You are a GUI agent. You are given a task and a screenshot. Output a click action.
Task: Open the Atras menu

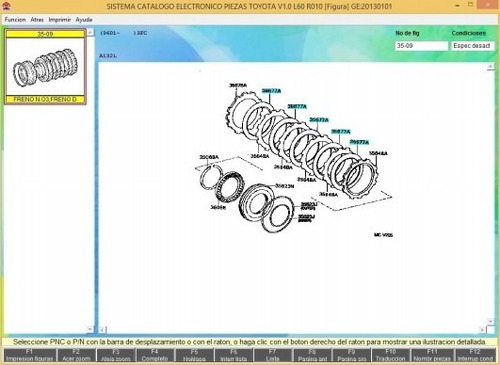click(x=37, y=20)
